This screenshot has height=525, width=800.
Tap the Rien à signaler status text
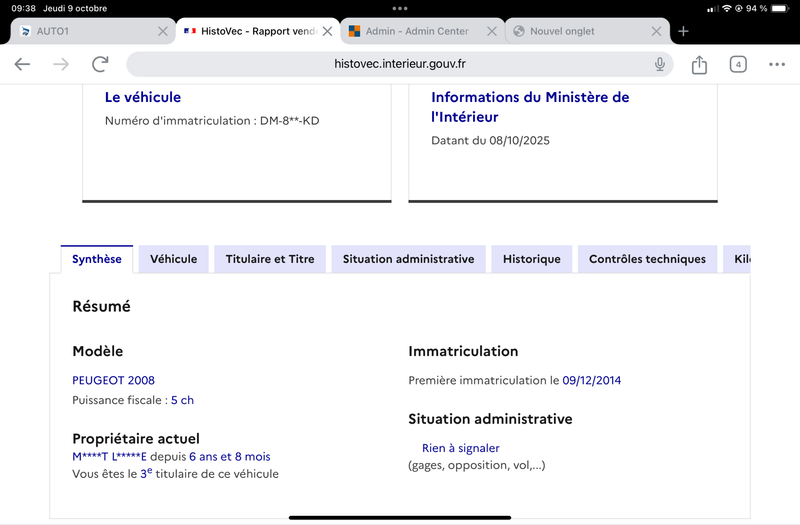460,448
